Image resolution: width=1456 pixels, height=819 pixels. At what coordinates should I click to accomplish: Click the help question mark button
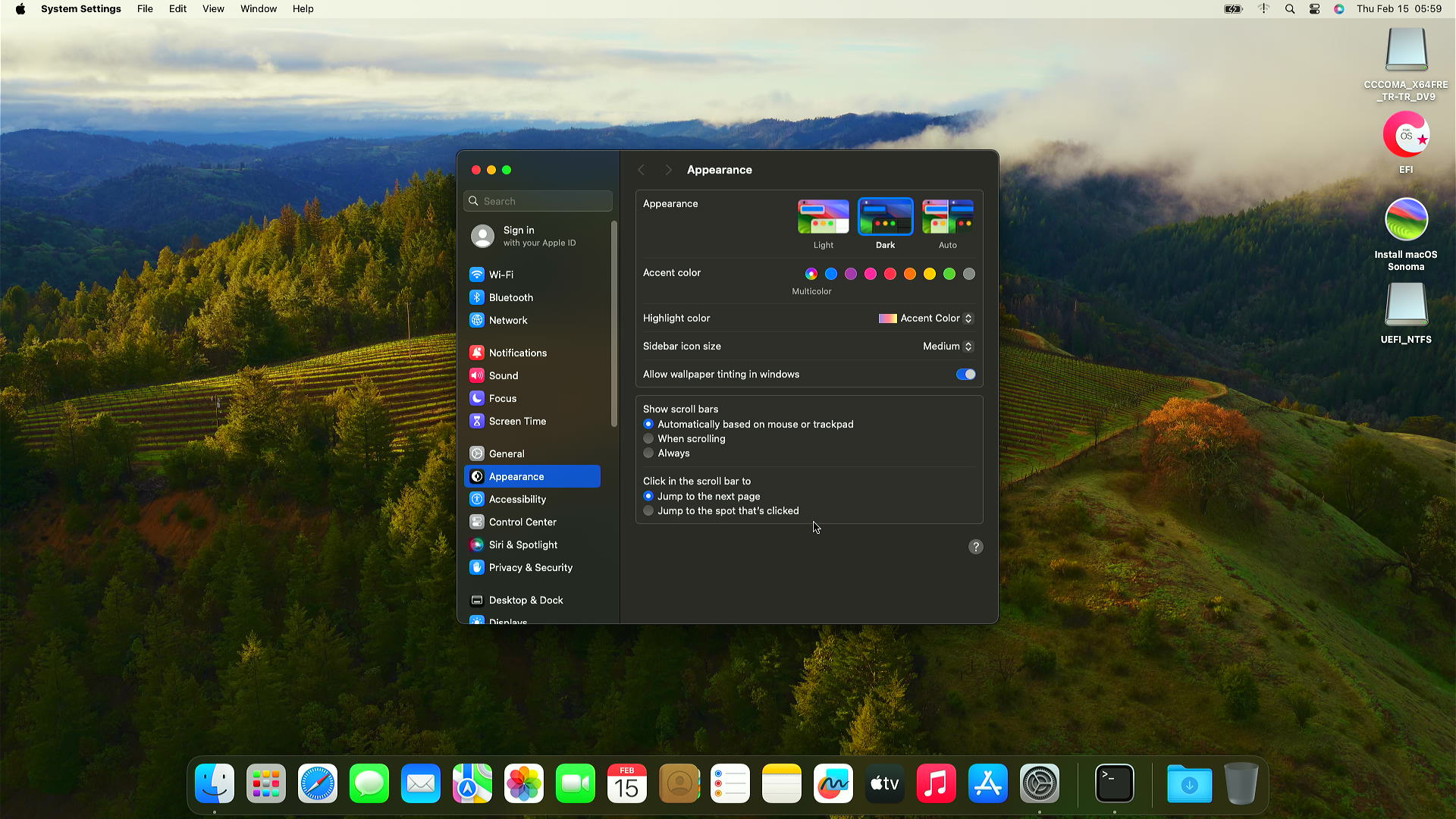(x=976, y=547)
